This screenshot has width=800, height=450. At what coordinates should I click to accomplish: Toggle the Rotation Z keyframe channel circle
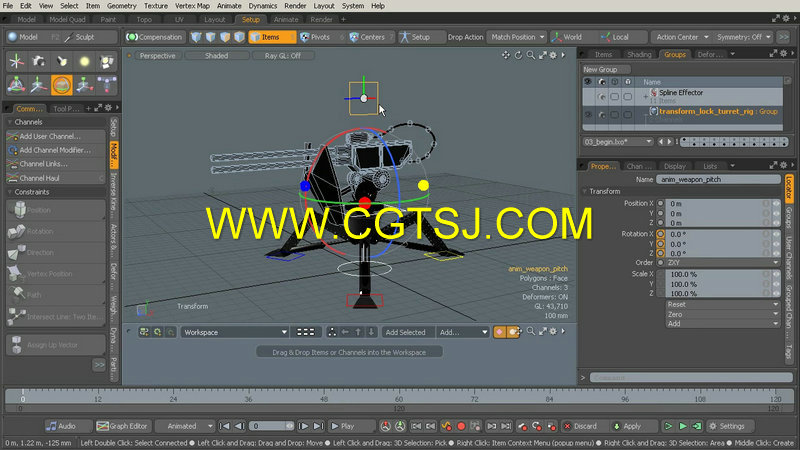tap(661, 253)
